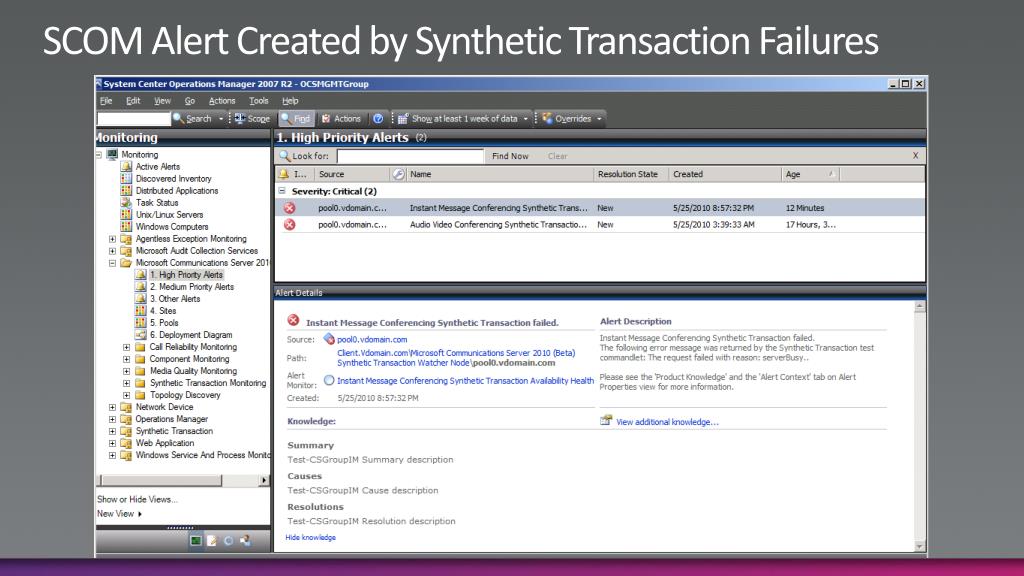
Task: Click the Find toolbar button
Action: tap(295, 119)
